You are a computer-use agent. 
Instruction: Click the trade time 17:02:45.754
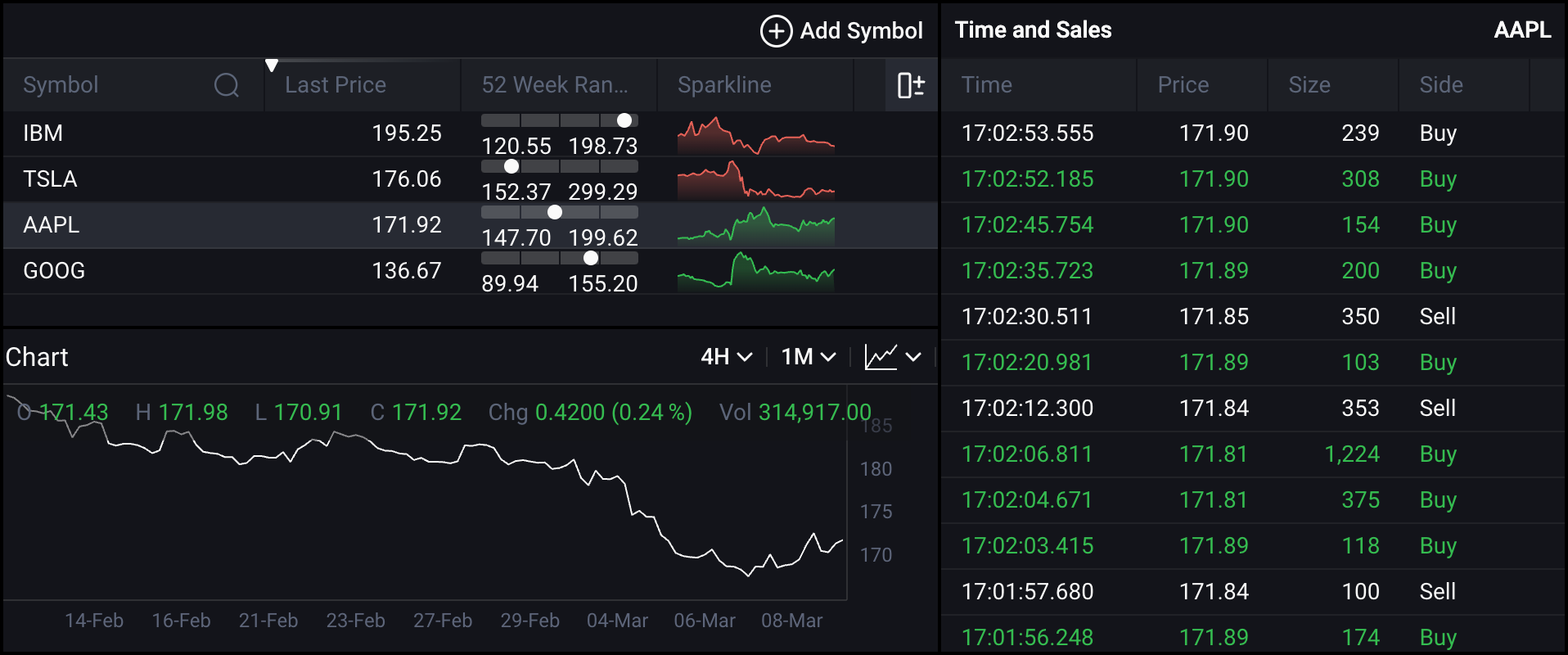(1027, 225)
